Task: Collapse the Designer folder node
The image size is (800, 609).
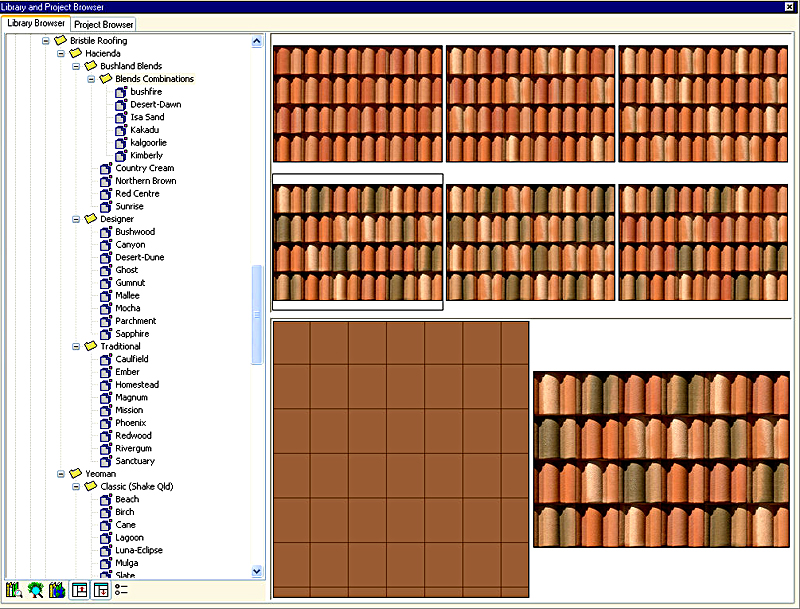Action: [76, 219]
